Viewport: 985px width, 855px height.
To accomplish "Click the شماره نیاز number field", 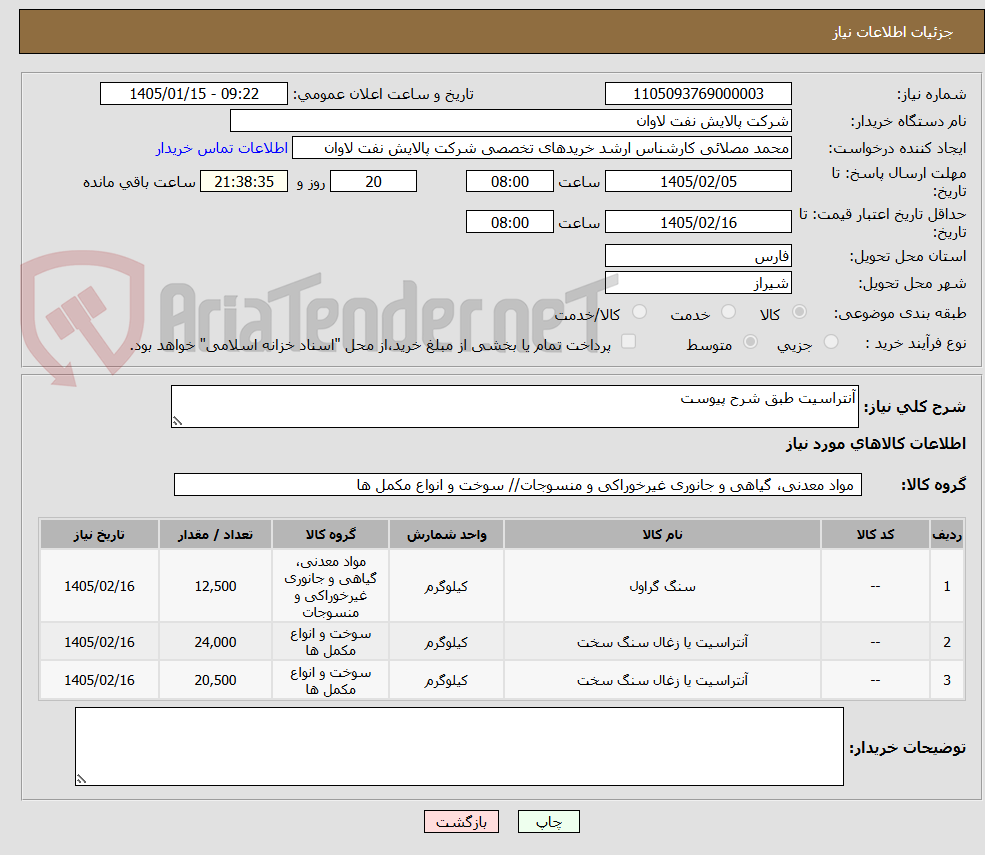I will [698, 94].
